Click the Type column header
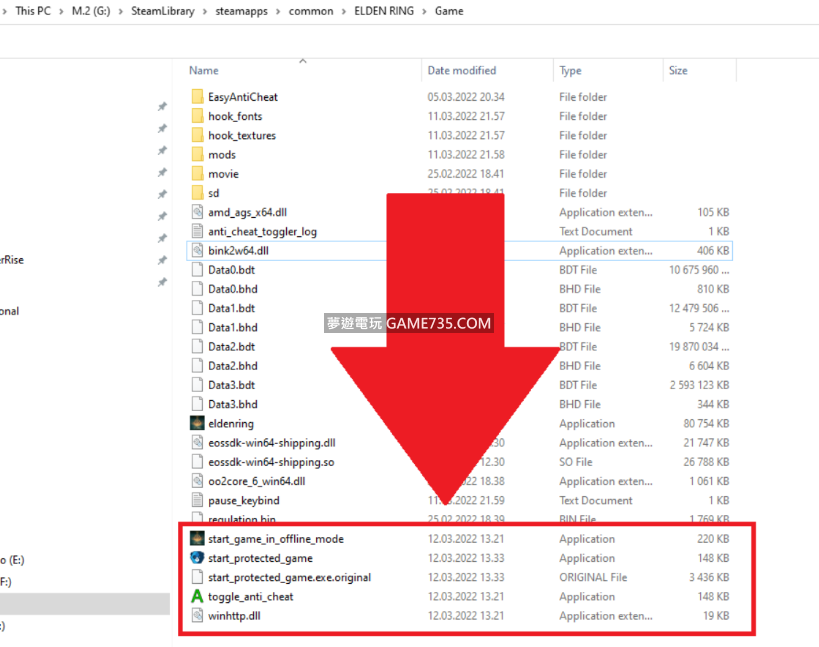Image resolution: width=819 pixels, height=647 pixels. (570, 71)
